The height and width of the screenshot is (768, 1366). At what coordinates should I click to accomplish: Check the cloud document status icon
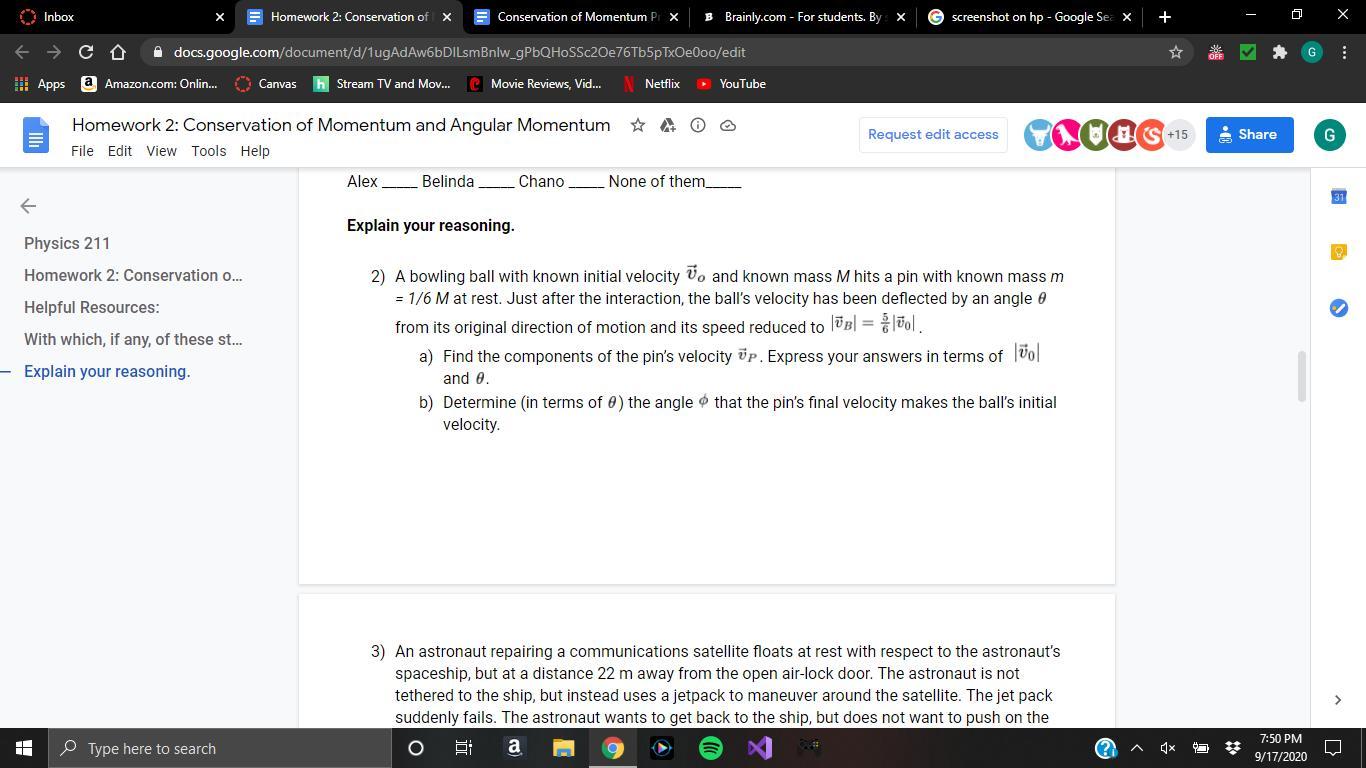[x=728, y=125]
